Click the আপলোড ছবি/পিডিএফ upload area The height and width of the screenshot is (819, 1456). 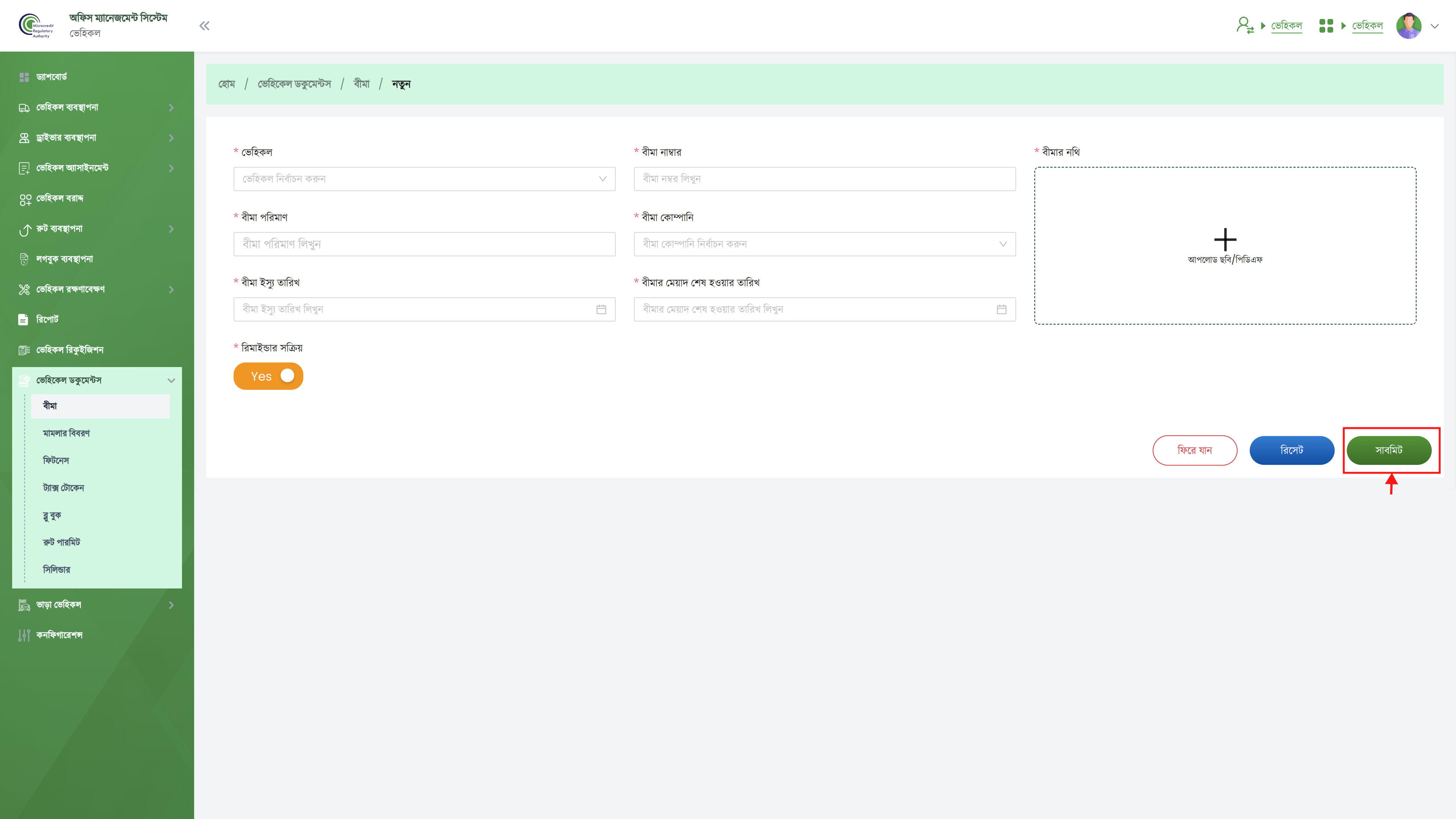[1225, 245]
